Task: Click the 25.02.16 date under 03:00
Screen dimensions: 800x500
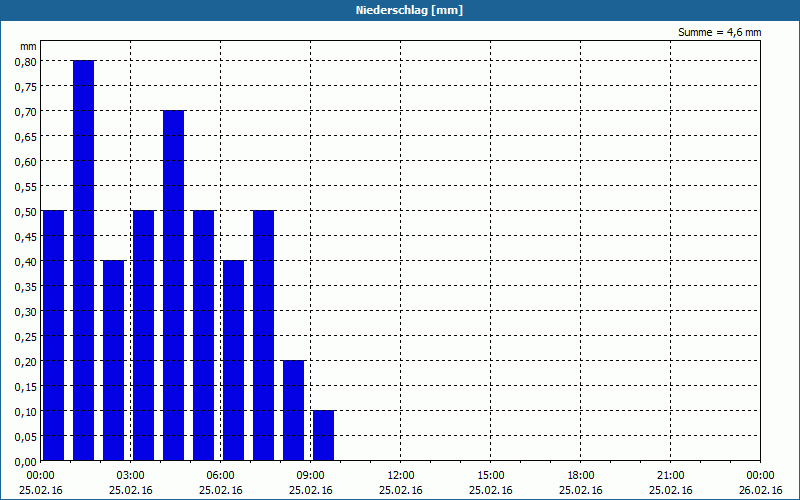Action: (x=131, y=490)
